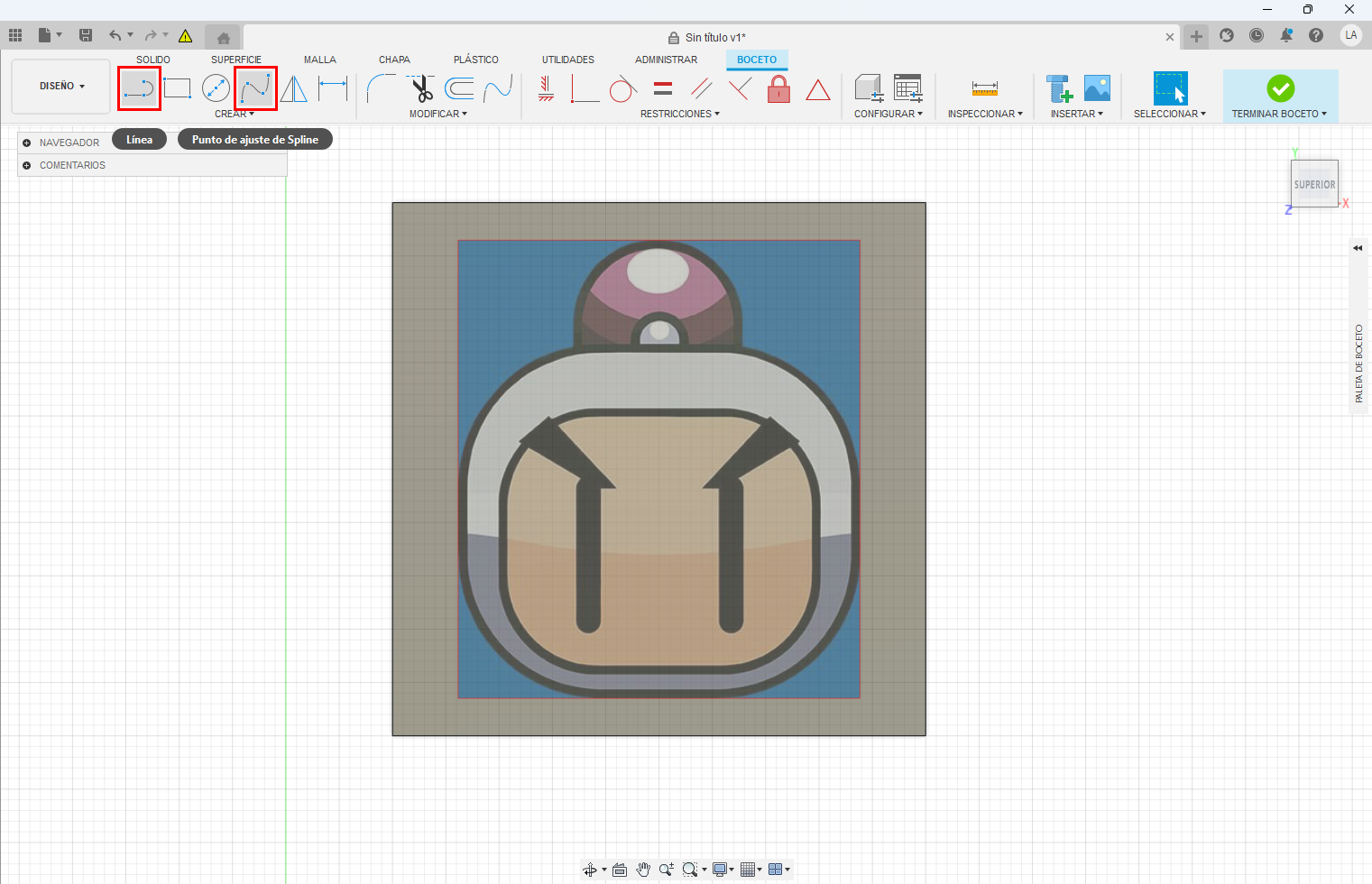Apply the Midpoint triangle constraint
The image size is (1372, 884).
pos(818,89)
